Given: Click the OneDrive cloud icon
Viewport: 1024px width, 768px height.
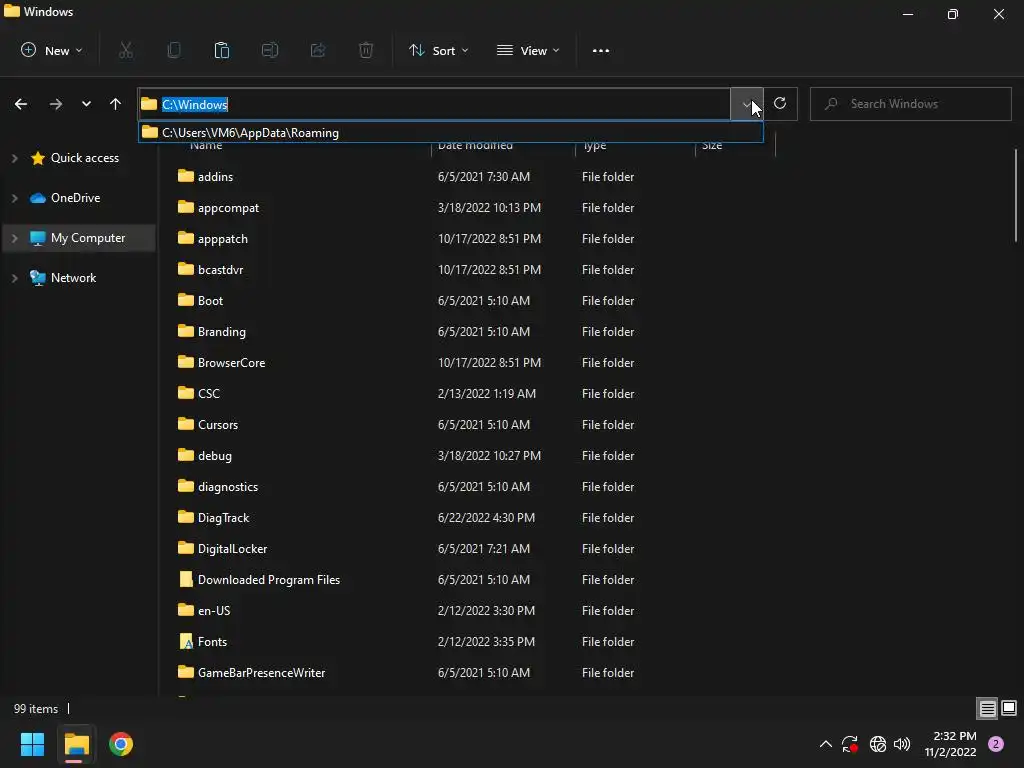Looking at the screenshot, I should pyautogui.click(x=38, y=198).
